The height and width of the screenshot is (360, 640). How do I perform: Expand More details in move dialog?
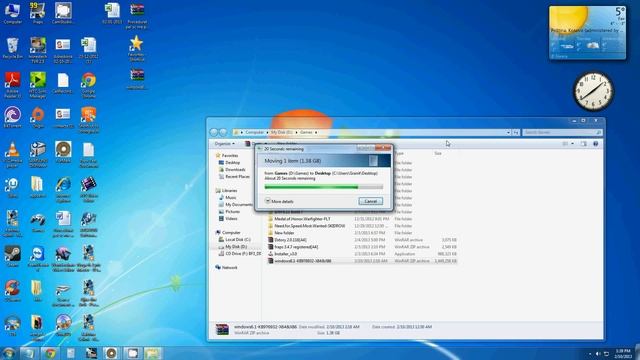point(279,201)
